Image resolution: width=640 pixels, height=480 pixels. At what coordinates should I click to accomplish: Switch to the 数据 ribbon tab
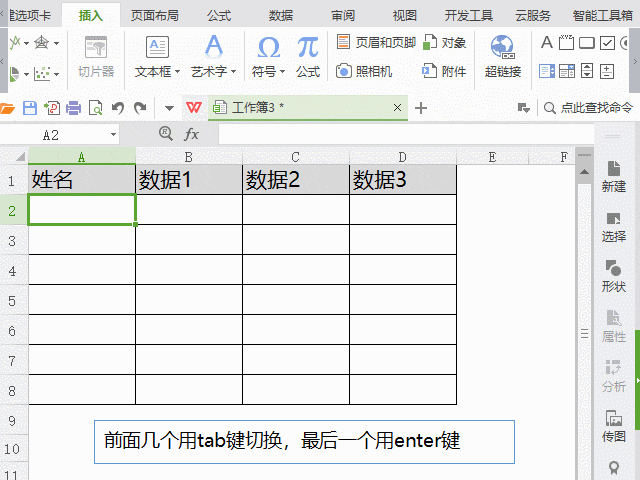click(x=281, y=16)
